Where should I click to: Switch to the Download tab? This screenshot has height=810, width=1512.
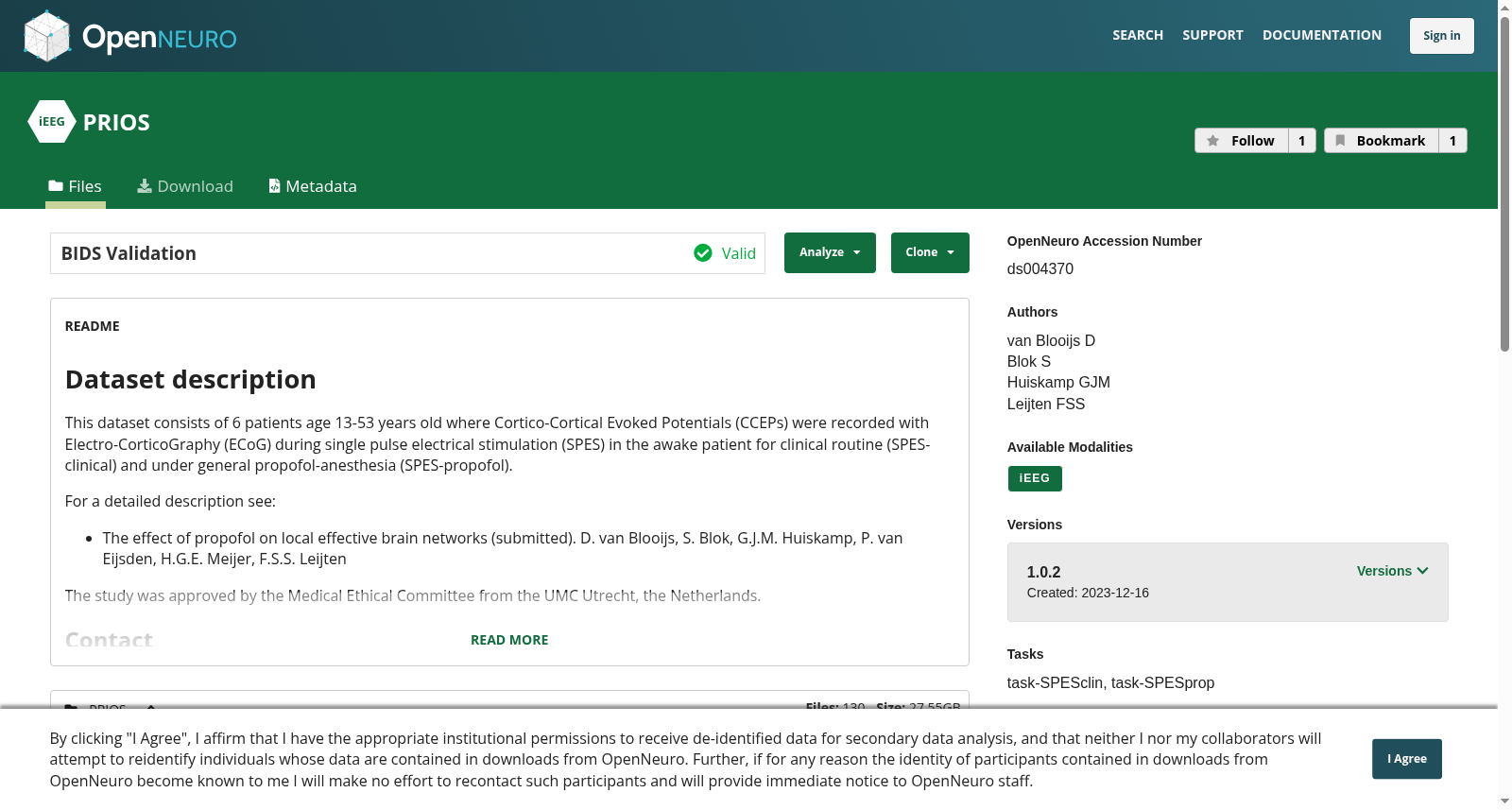click(x=185, y=186)
